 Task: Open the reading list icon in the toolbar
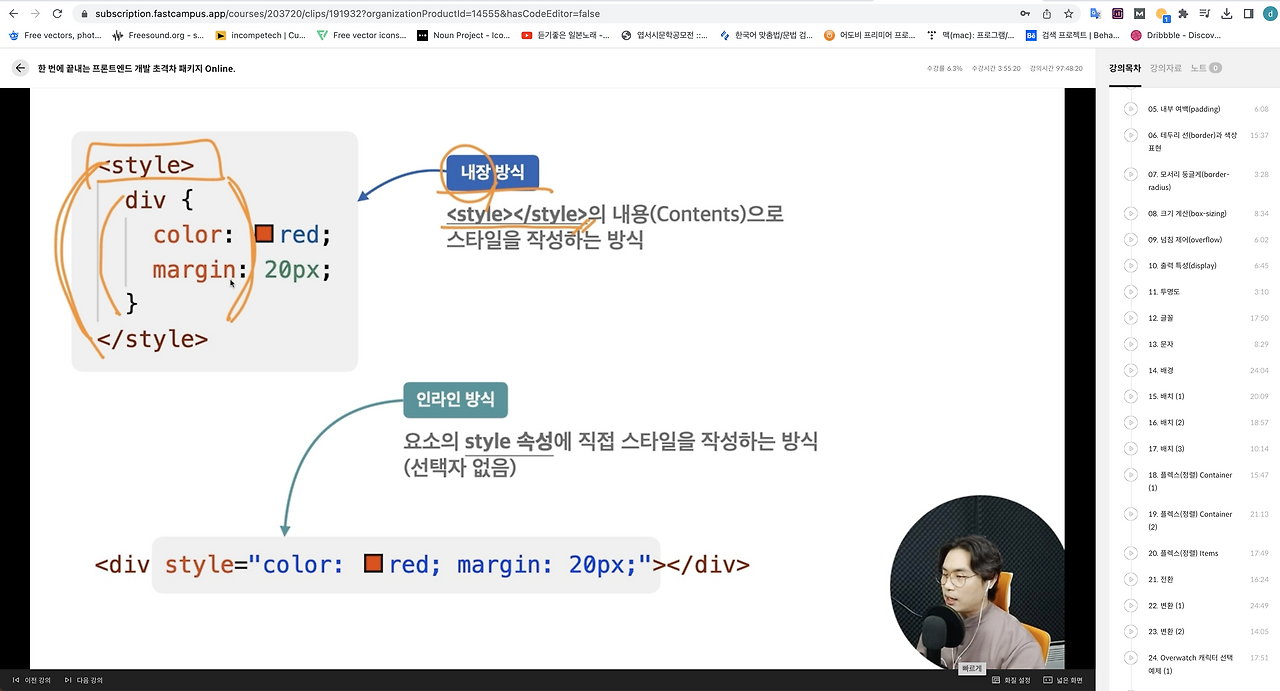click(x=1205, y=14)
